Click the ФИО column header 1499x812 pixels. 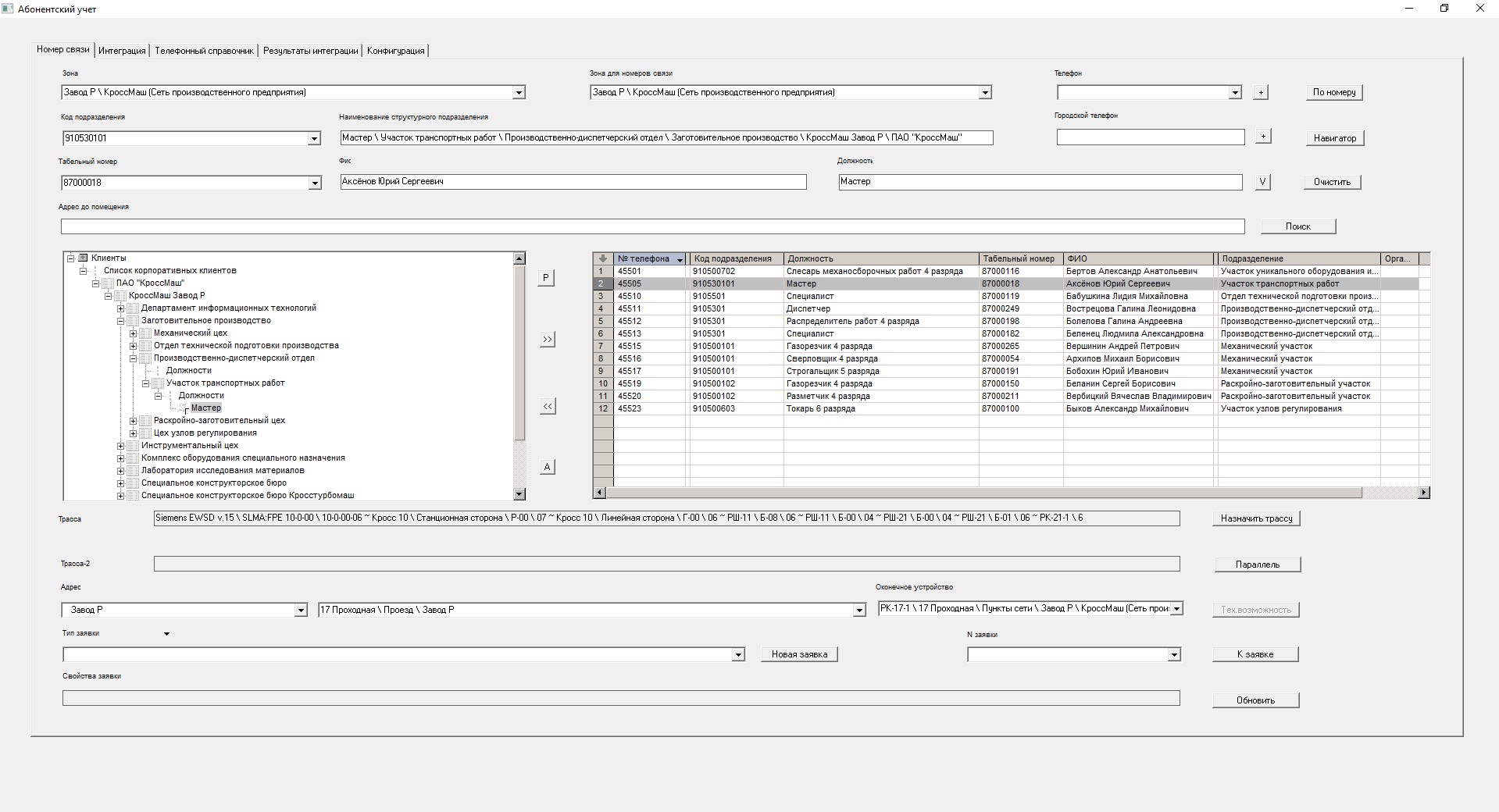(x=1139, y=258)
